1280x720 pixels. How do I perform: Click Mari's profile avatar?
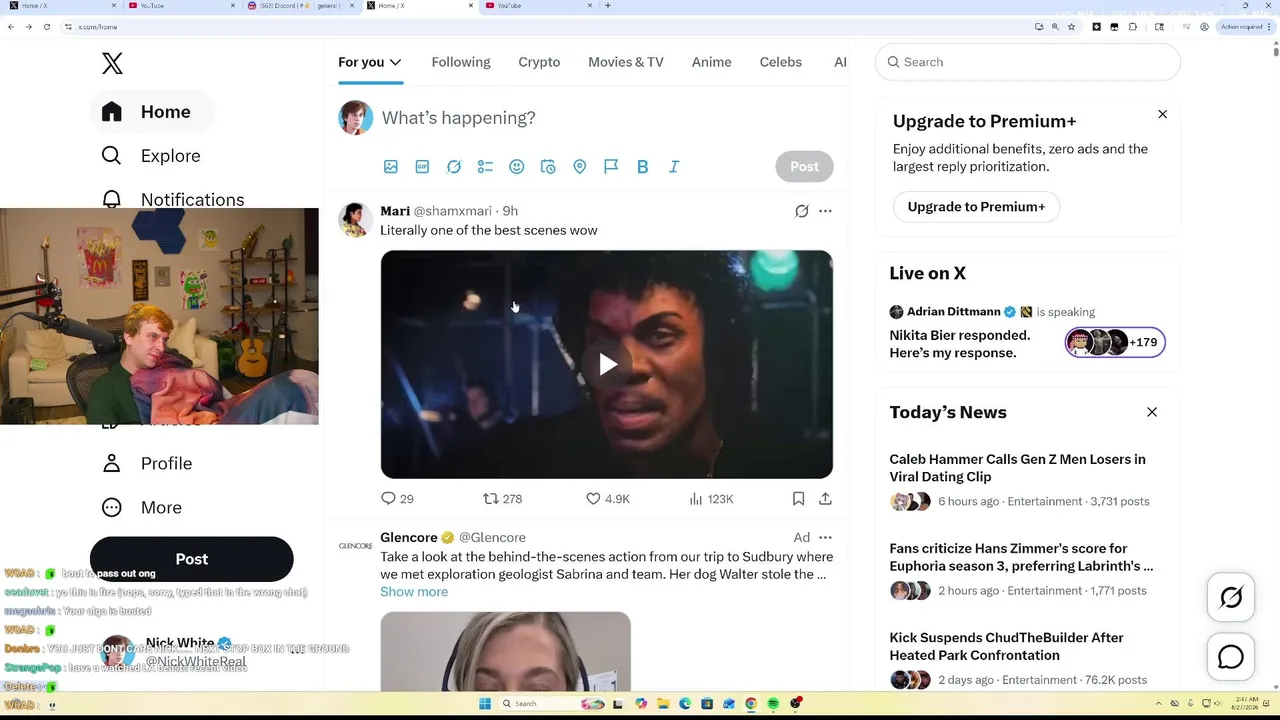355,219
